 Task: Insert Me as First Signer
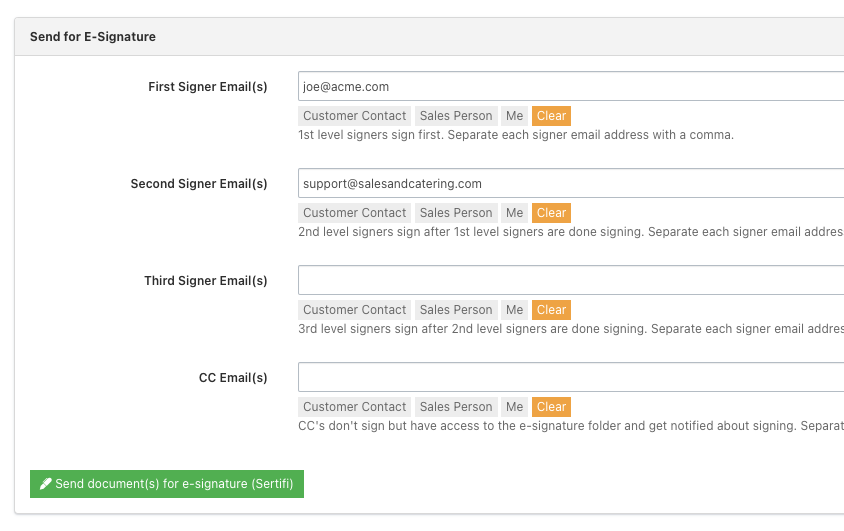[515, 116]
